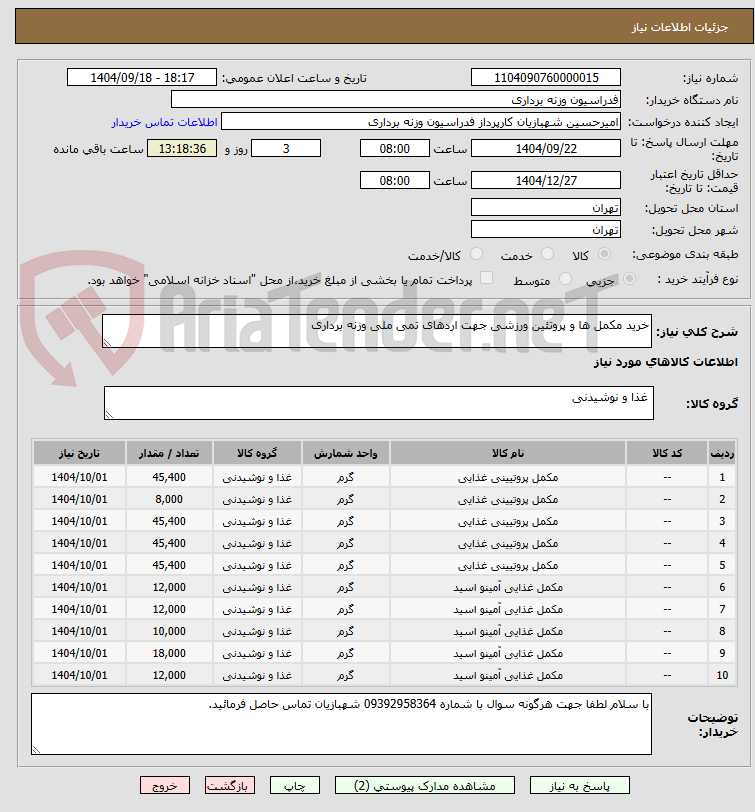Click the نام کالا column header
755x812 pixels.
507,453
